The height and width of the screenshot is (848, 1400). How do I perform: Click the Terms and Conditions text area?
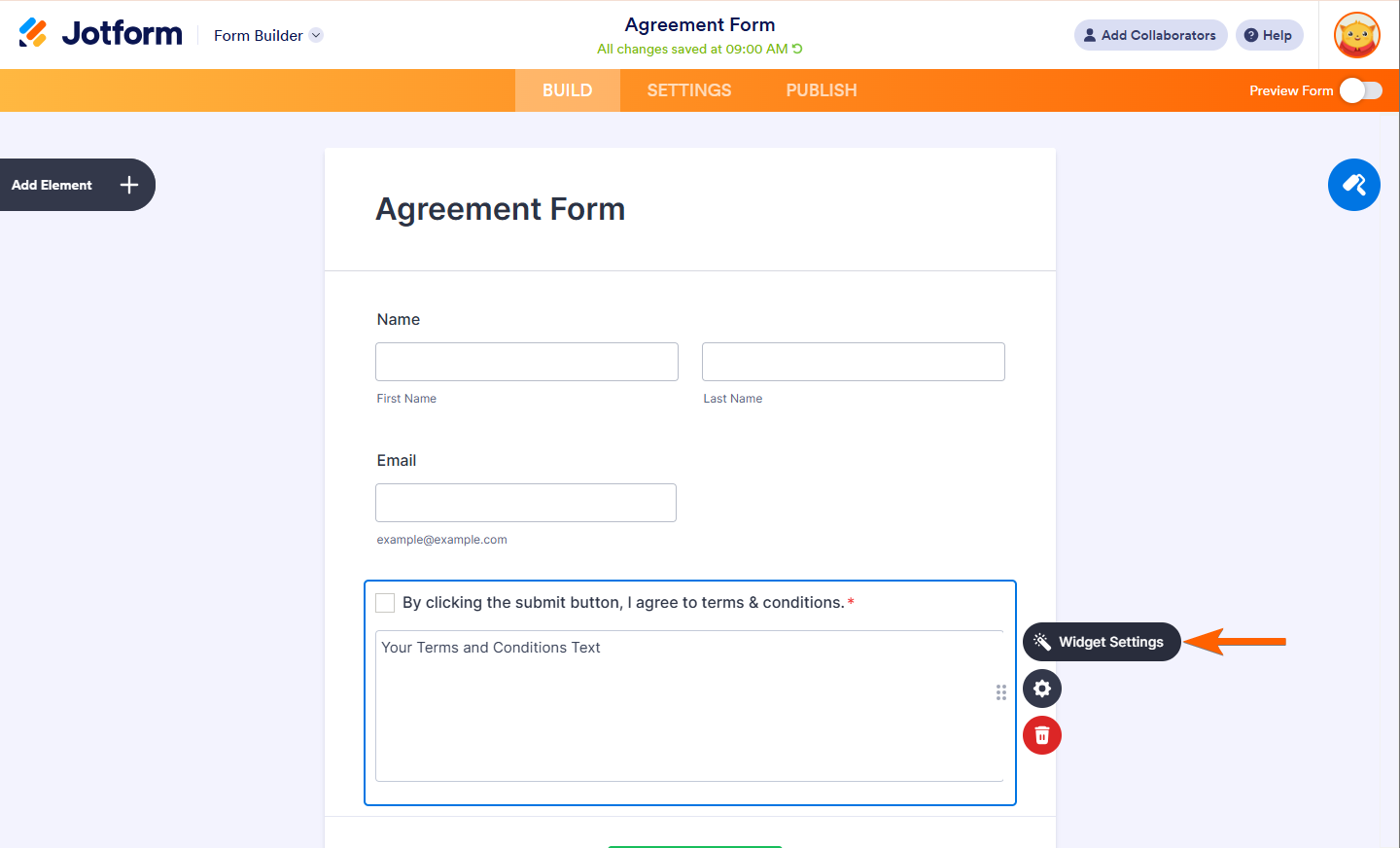click(x=688, y=705)
